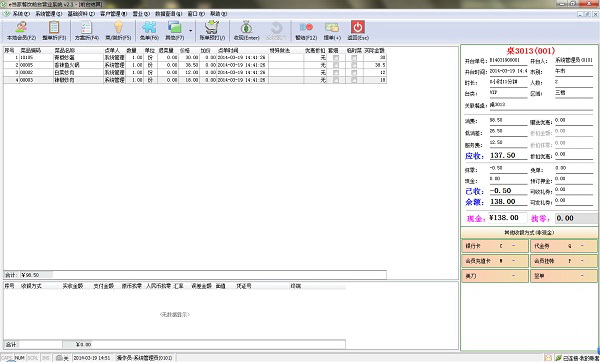Open the 整单折(F3) clipboard discount tool
This screenshot has height=362, width=600.
click(54, 31)
